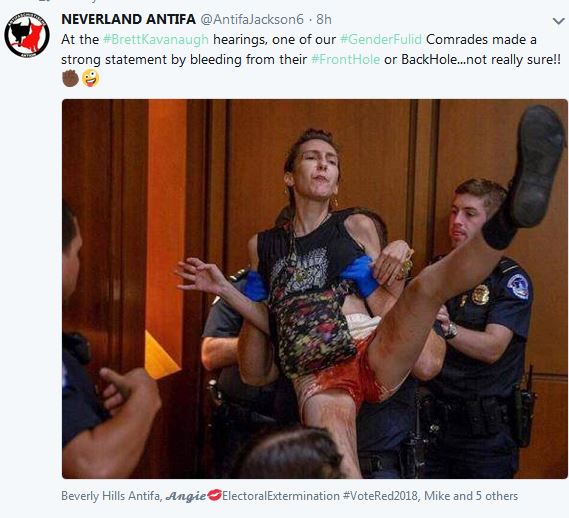Image resolution: width=569 pixels, height=518 pixels.
Task: Click the raised fist emoji
Action: 70,78
